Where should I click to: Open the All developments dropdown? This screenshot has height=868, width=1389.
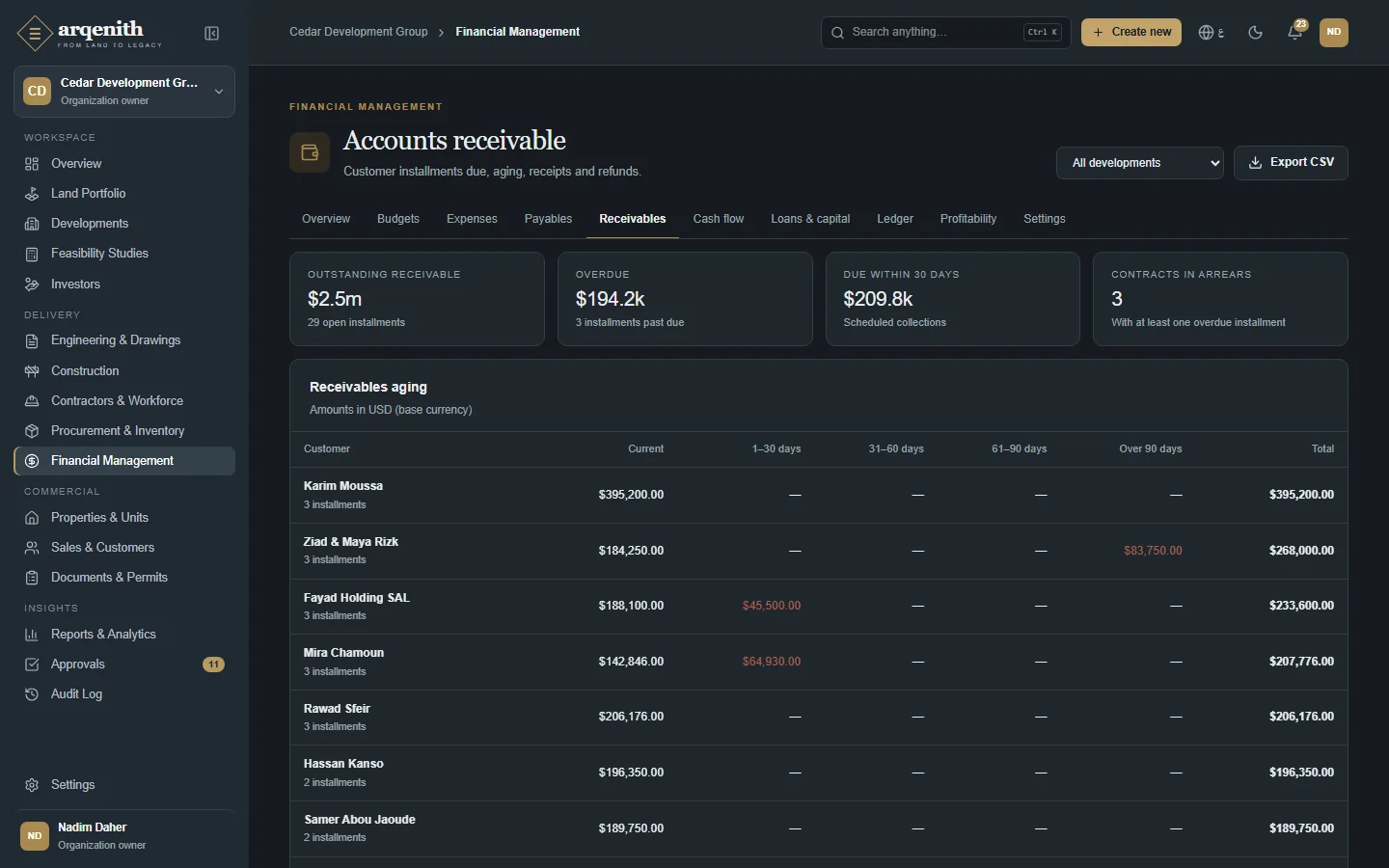click(x=1140, y=163)
